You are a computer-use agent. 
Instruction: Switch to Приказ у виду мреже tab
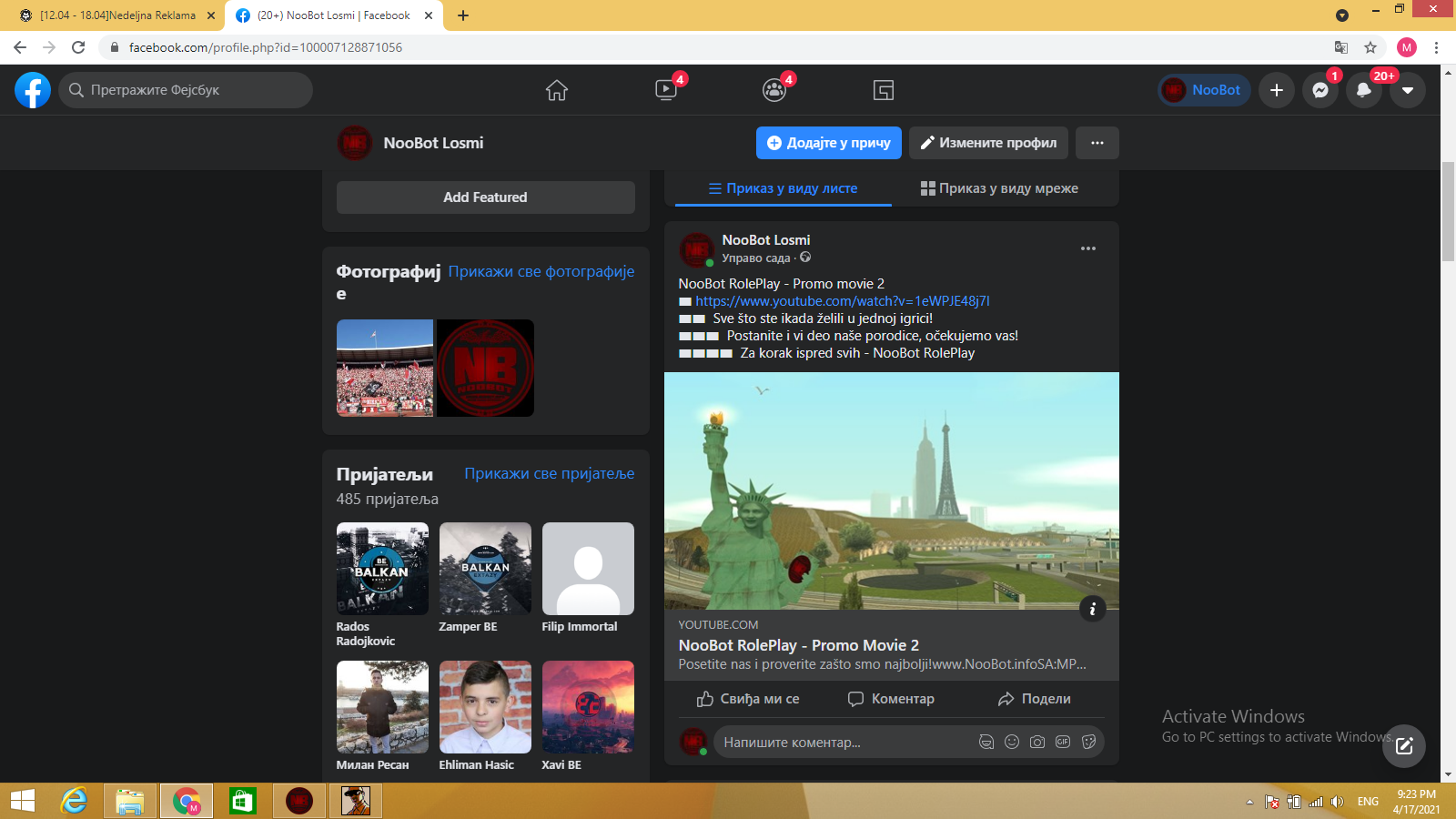(x=999, y=188)
